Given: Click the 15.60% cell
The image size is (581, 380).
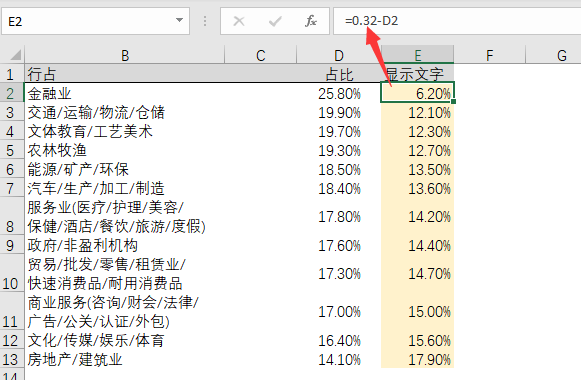Looking at the screenshot, I should (x=418, y=340).
